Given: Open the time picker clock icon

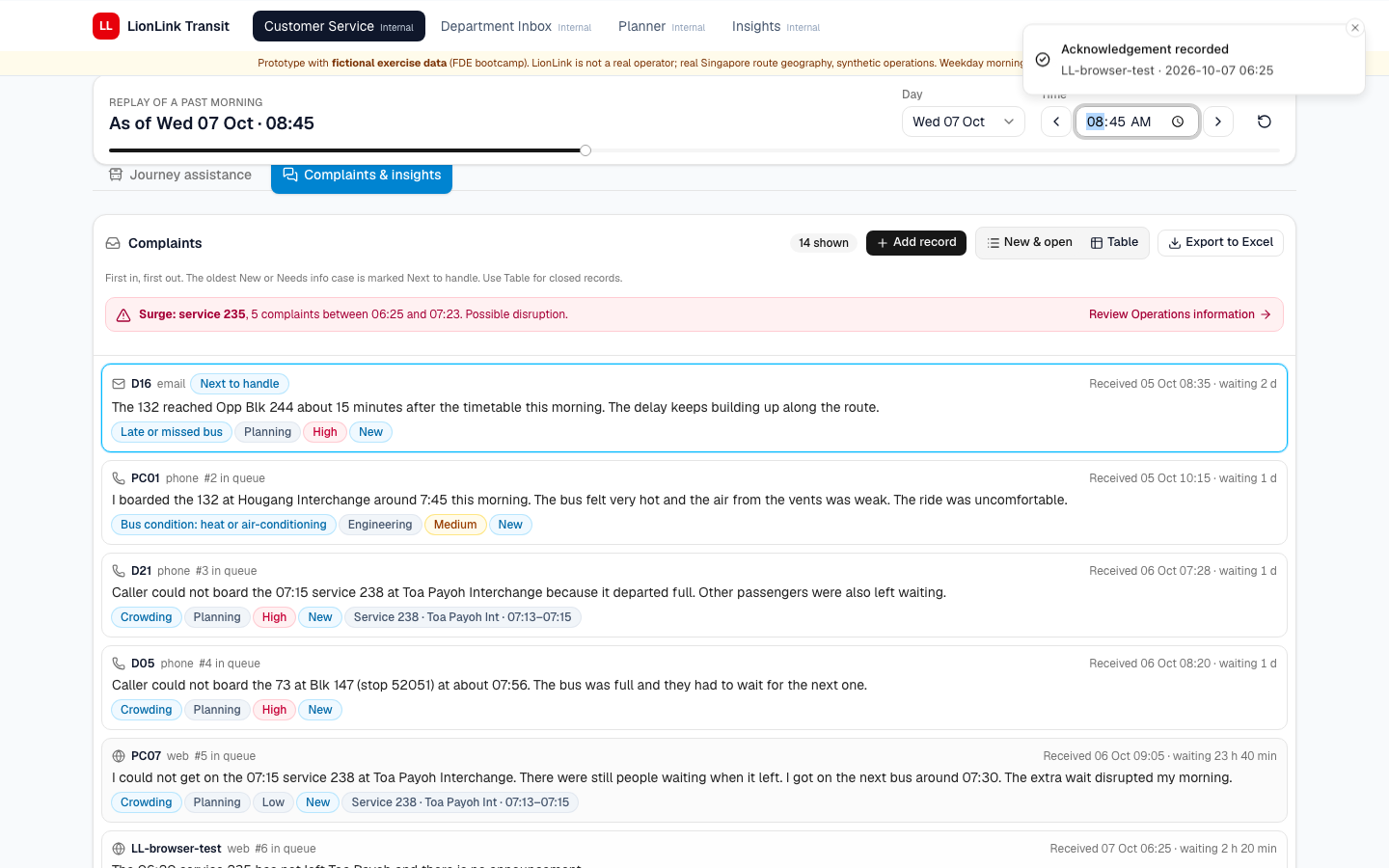Looking at the screenshot, I should 1178,122.
